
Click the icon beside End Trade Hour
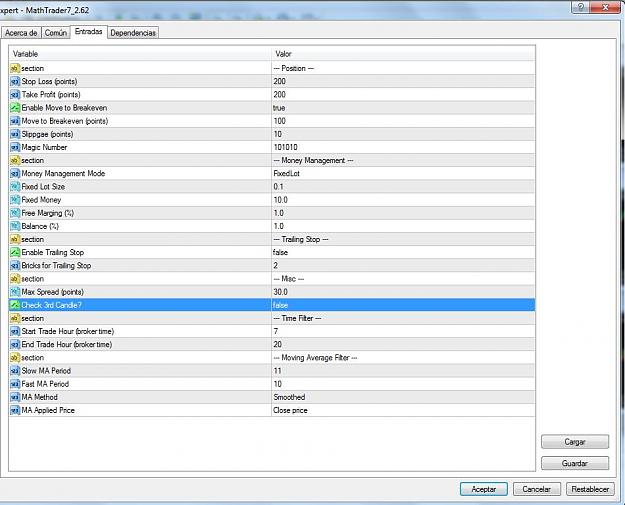(x=15, y=344)
